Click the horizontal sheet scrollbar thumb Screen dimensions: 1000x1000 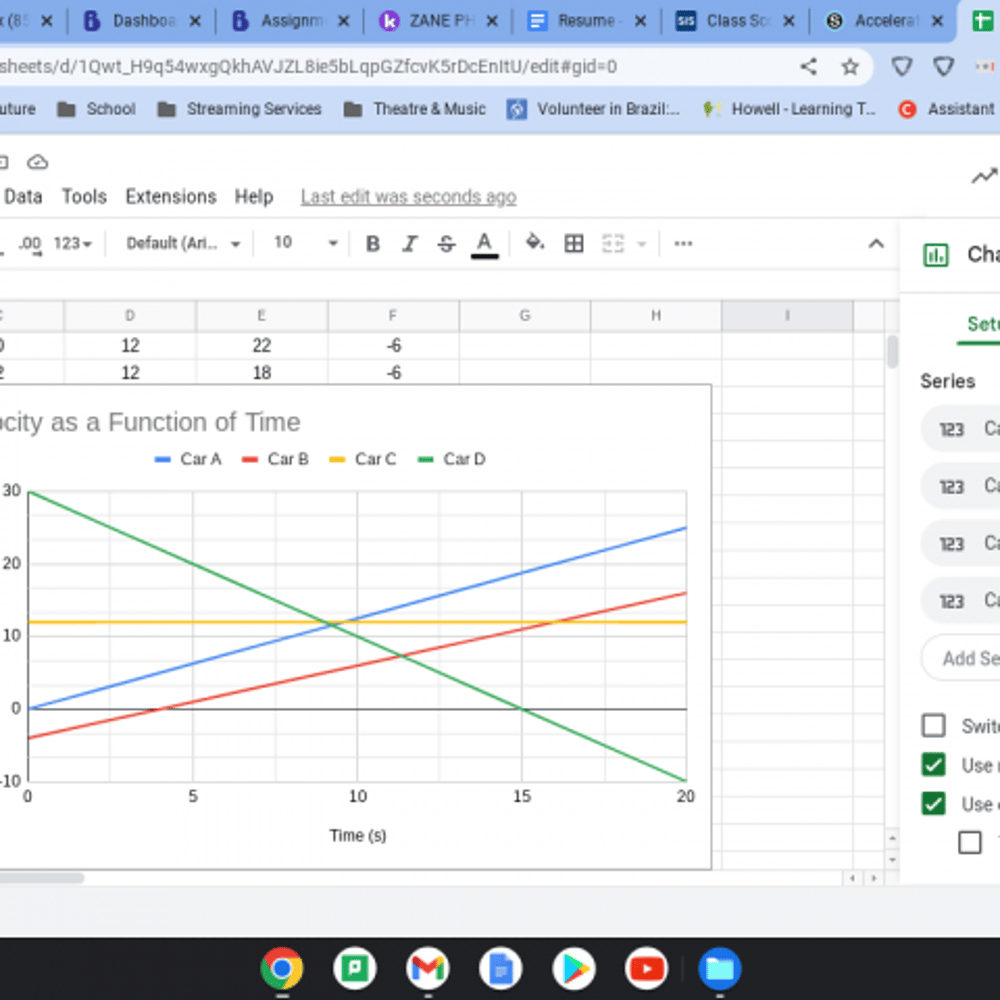coord(41,878)
